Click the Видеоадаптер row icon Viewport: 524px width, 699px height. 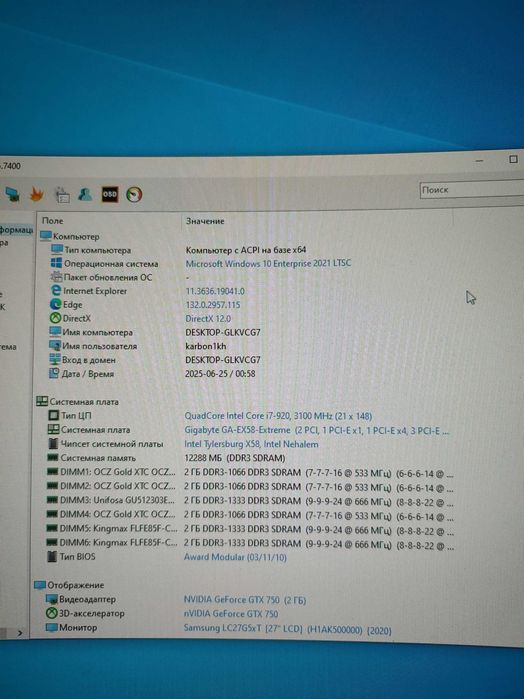(x=52, y=599)
